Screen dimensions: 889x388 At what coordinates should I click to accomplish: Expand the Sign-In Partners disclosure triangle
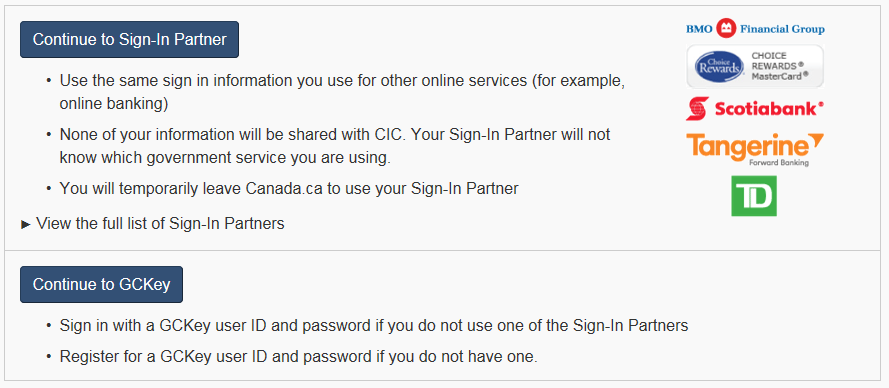click(x=25, y=224)
